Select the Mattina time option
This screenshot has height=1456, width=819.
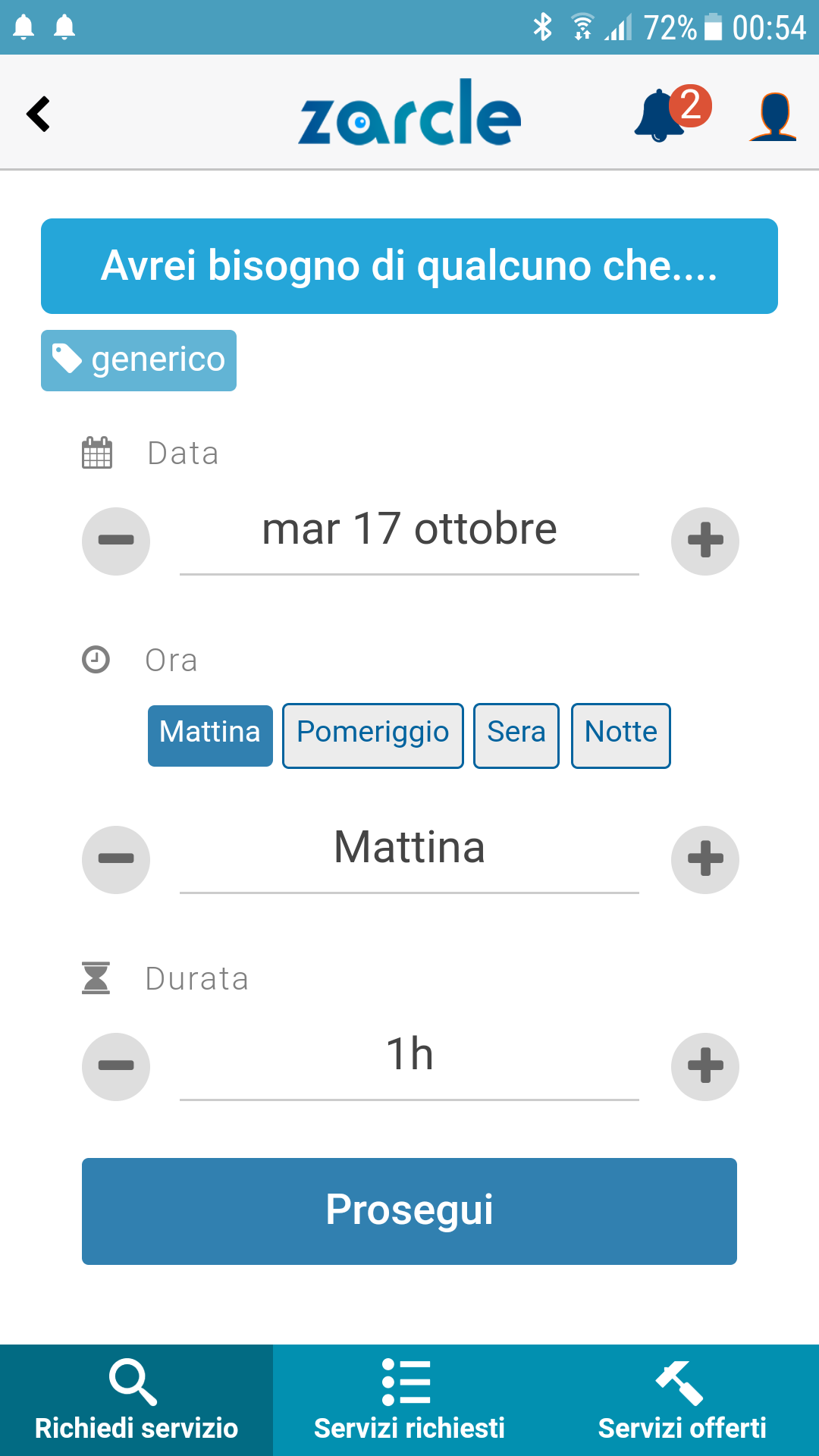coord(210,736)
